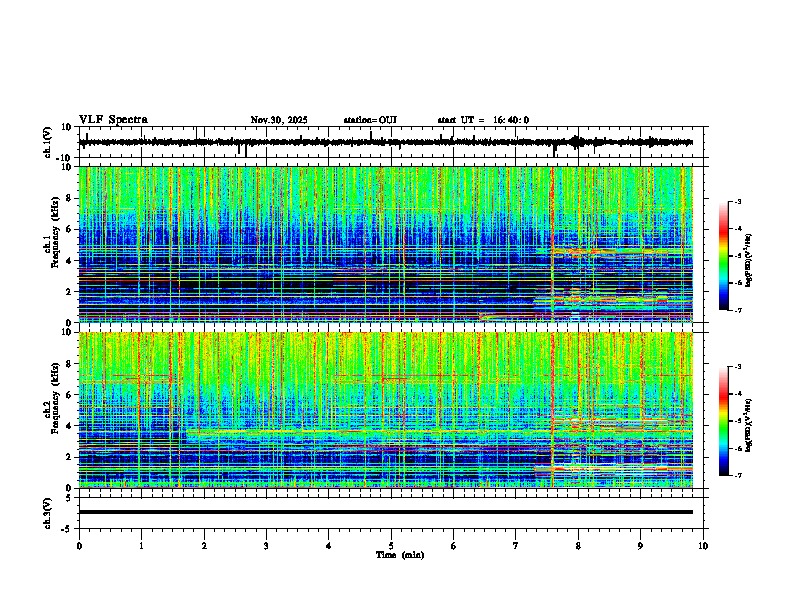Click the strong vertical burst in ch.1 spectrogram near 7.6 min
Image resolution: width=792 pixels, height=612 pixels.
tap(553, 244)
